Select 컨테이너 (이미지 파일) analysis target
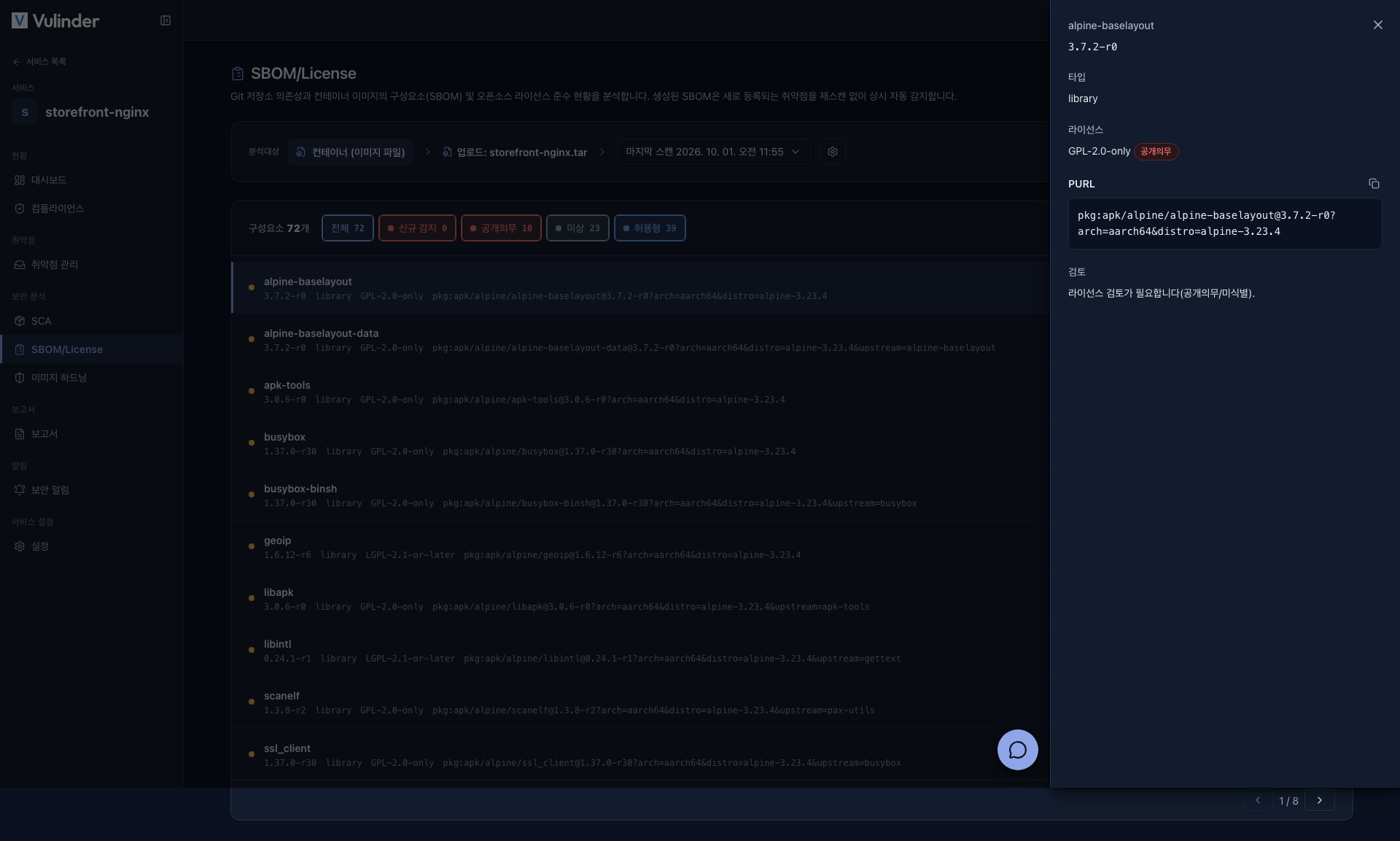The image size is (1400, 841). pyautogui.click(x=351, y=152)
